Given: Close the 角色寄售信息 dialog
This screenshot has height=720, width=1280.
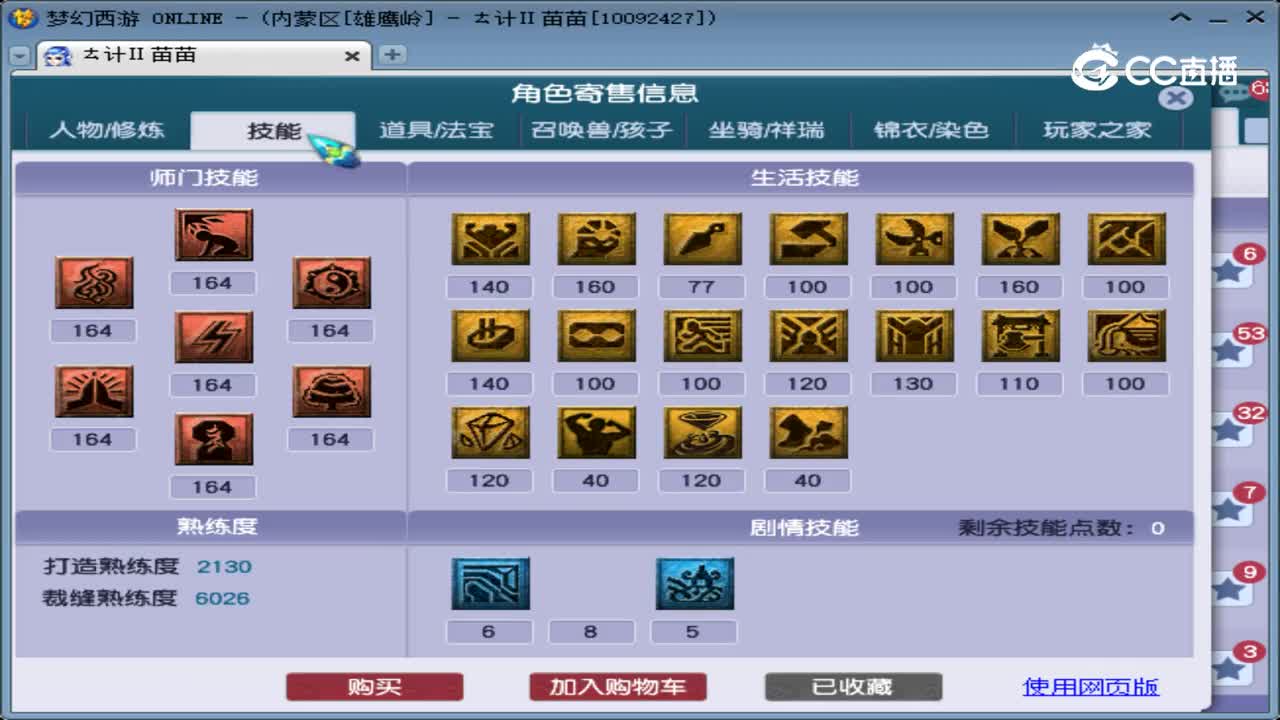Looking at the screenshot, I should tap(1176, 97).
